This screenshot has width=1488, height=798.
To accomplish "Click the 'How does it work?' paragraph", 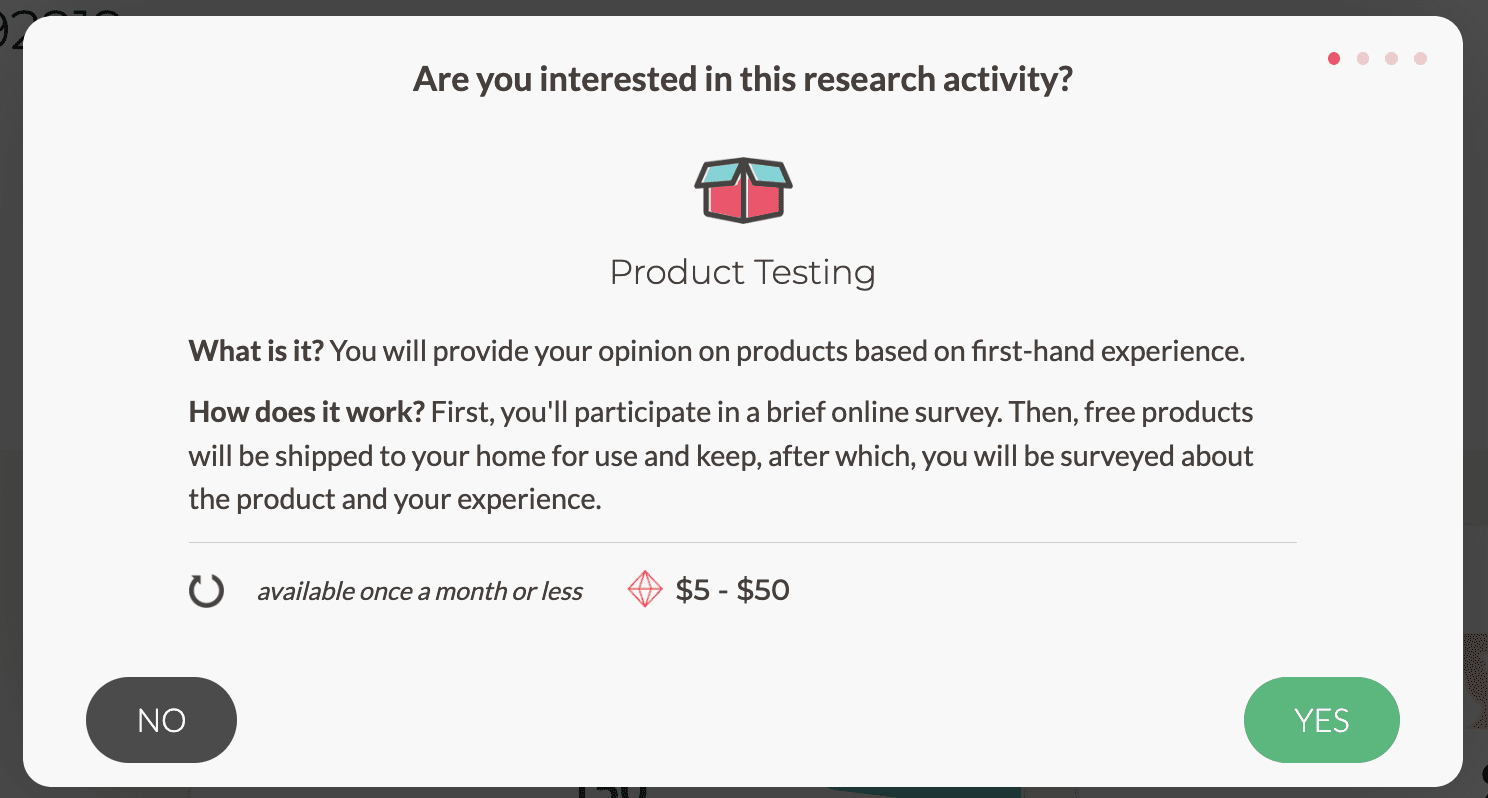I will pos(720,455).
